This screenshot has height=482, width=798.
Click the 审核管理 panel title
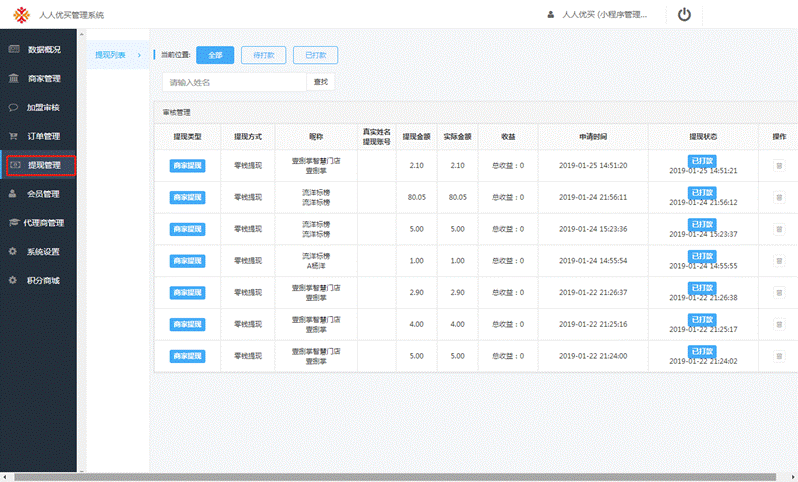coord(177,112)
